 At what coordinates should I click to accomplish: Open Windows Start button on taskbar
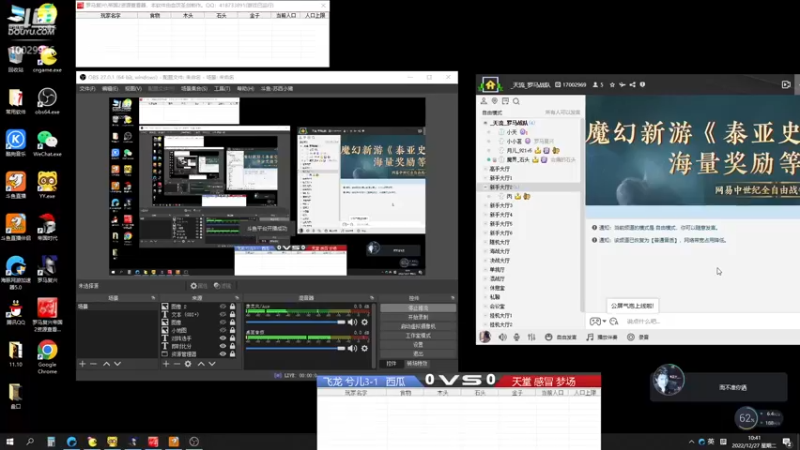10,441
